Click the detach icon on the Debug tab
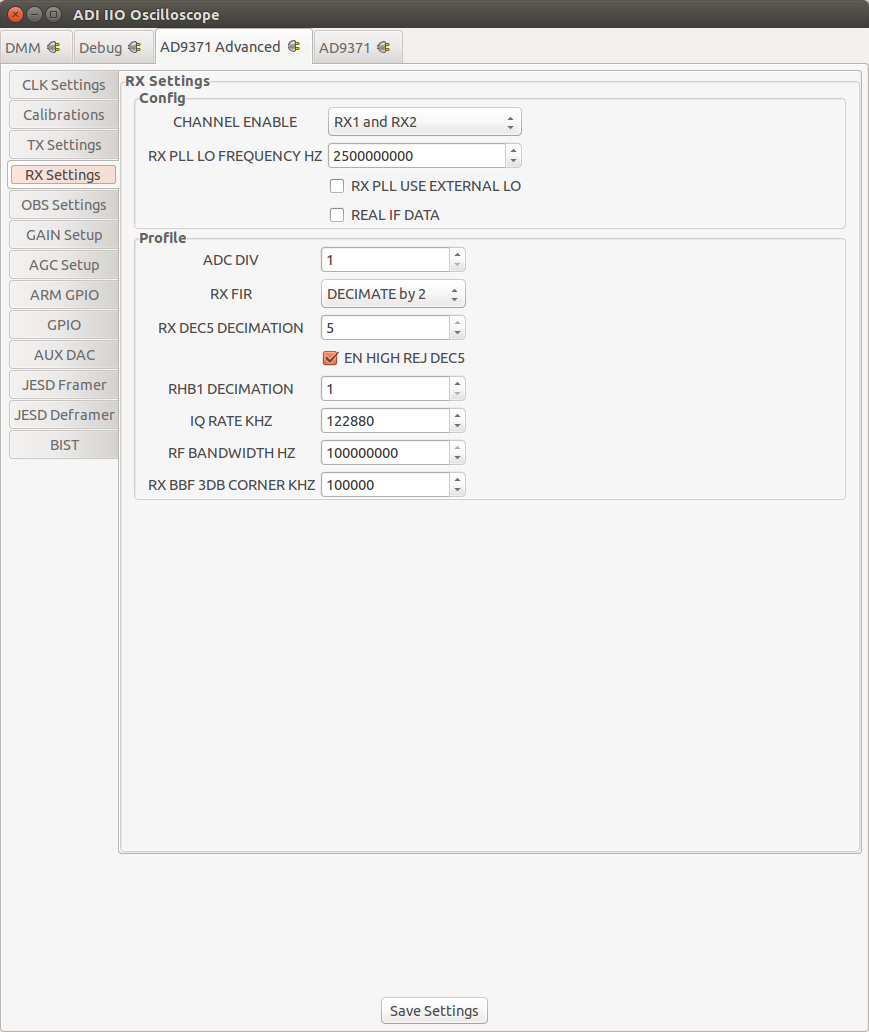Viewport: 869px width, 1032px height. tap(136, 47)
